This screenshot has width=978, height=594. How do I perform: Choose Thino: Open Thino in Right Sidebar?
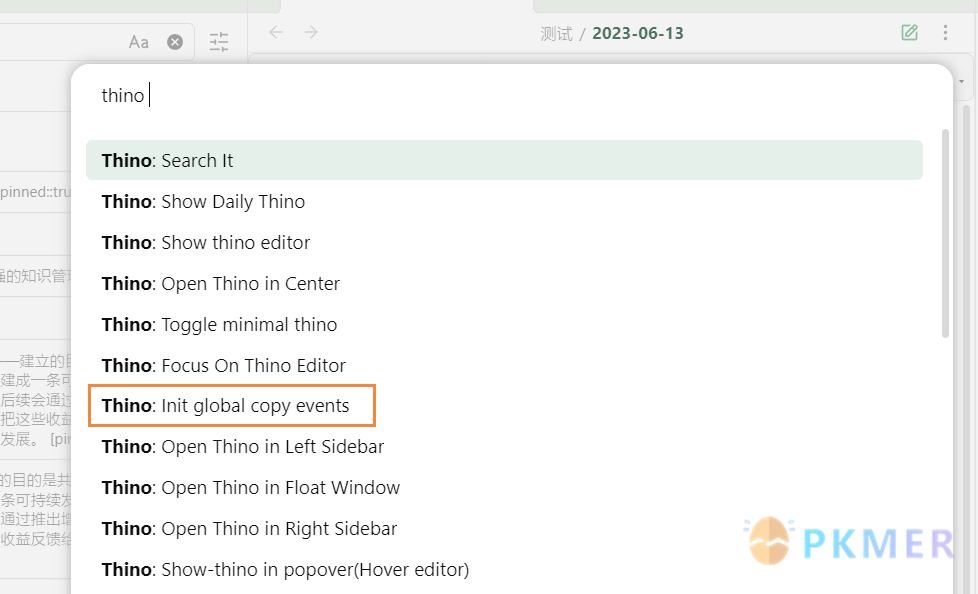pos(504,529)
